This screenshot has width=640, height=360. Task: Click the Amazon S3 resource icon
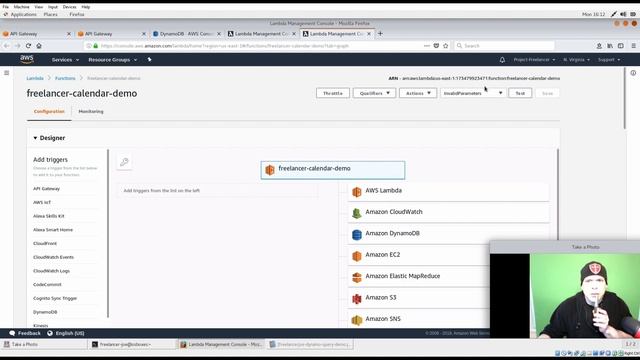point(357,298)
